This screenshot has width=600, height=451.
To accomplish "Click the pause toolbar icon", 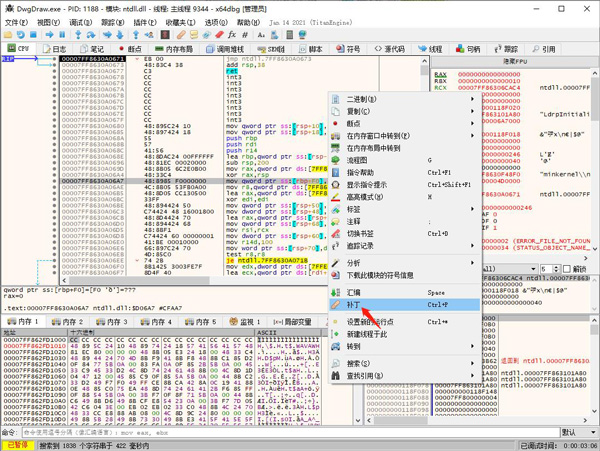I will (62, 35).
